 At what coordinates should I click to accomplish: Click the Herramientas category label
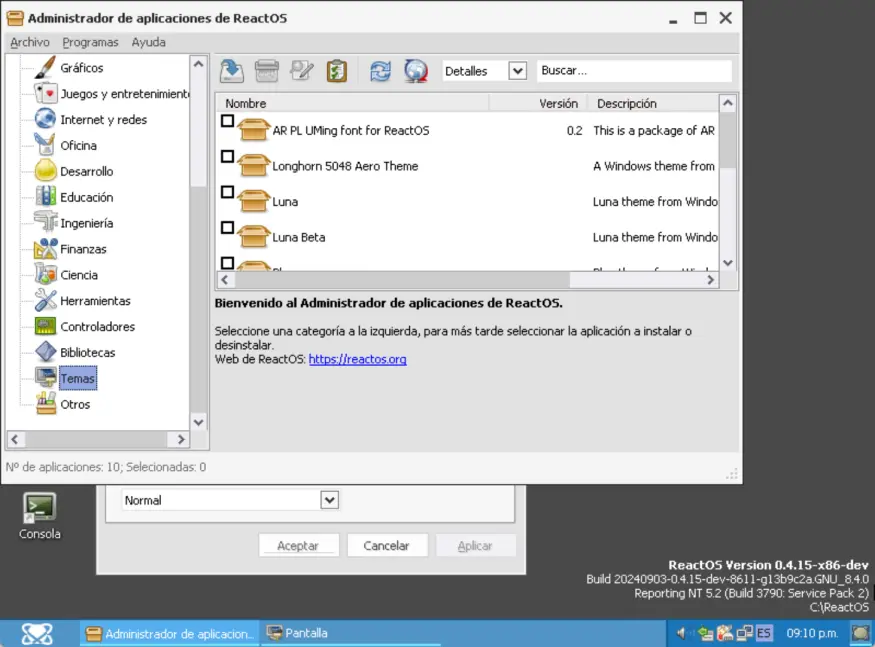[x=95, y=300]
